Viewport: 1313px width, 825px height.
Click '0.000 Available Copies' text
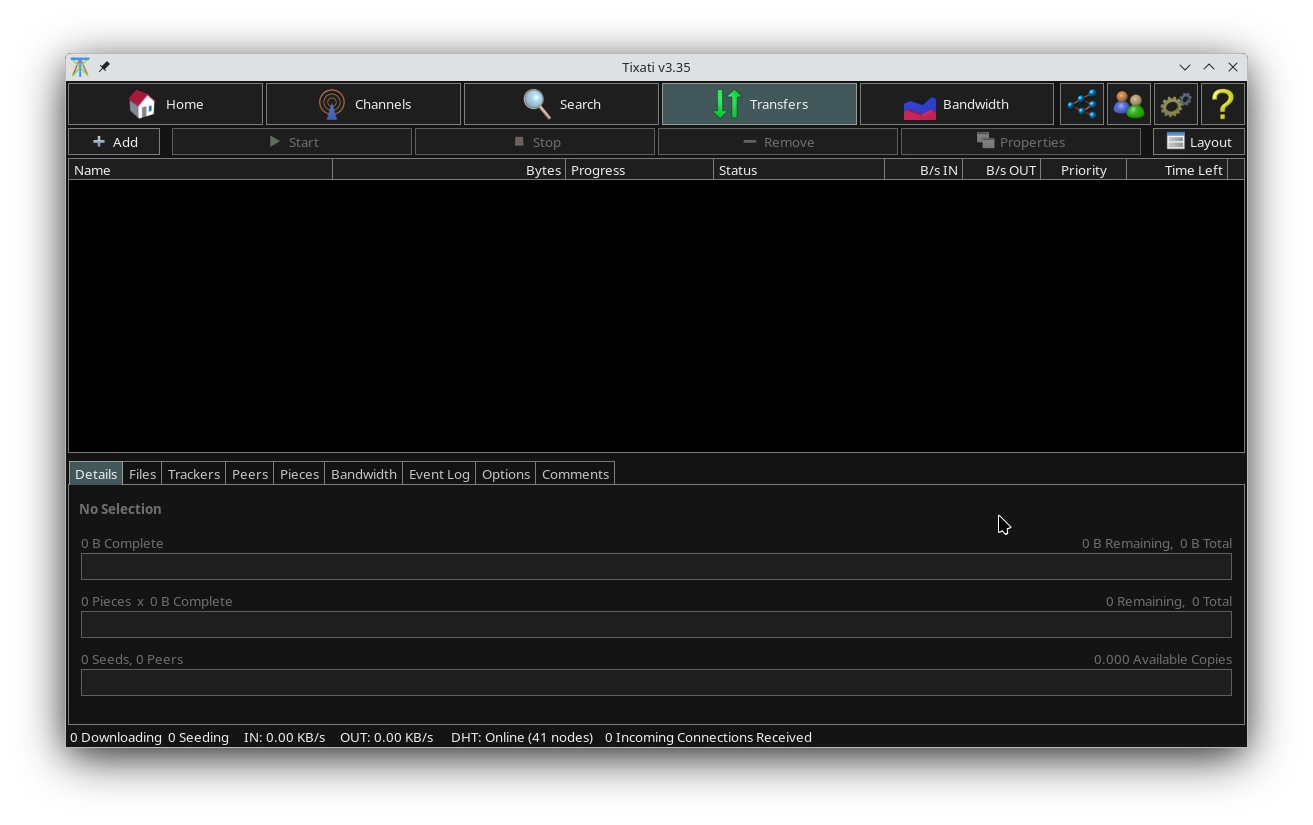pos(1163,659)
